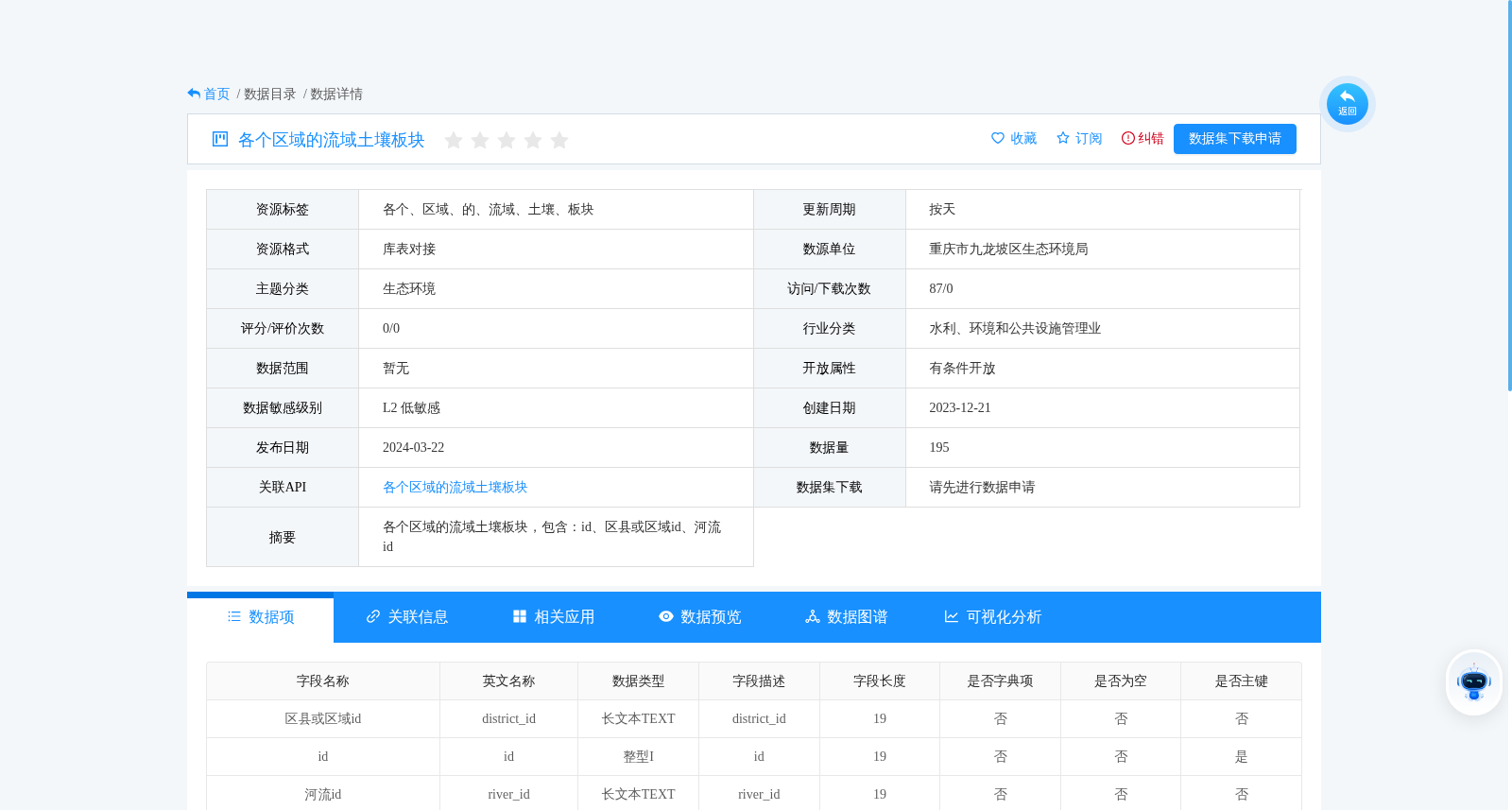This screenshot has height=810, width=1512.
Task: Click the 英文名称 column header
Action: [508, 681]
